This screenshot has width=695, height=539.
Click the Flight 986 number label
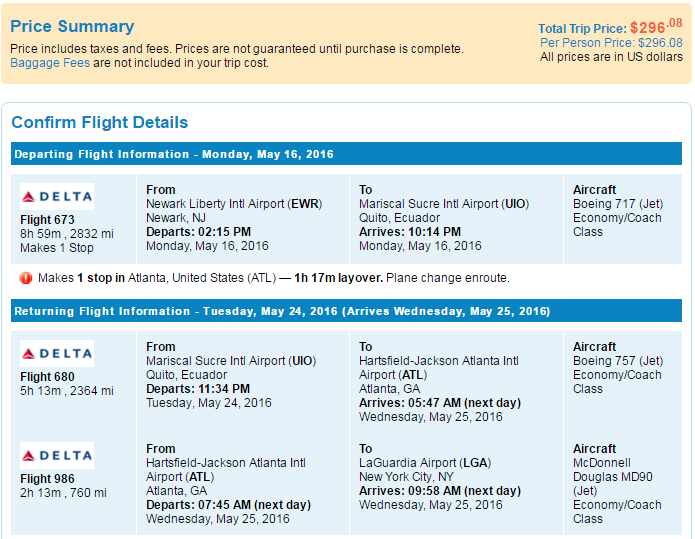coord(47,479)
